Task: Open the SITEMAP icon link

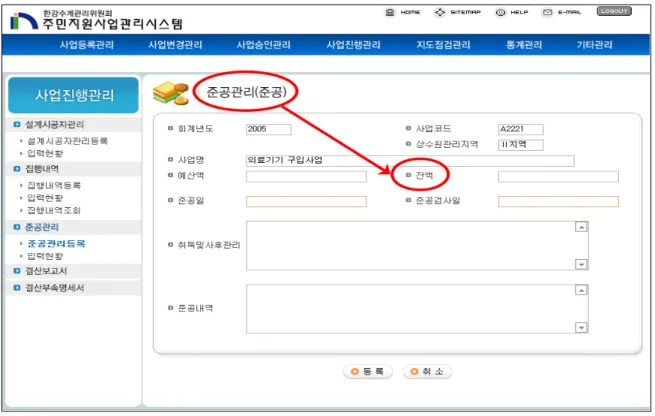Action: (439, 13)
